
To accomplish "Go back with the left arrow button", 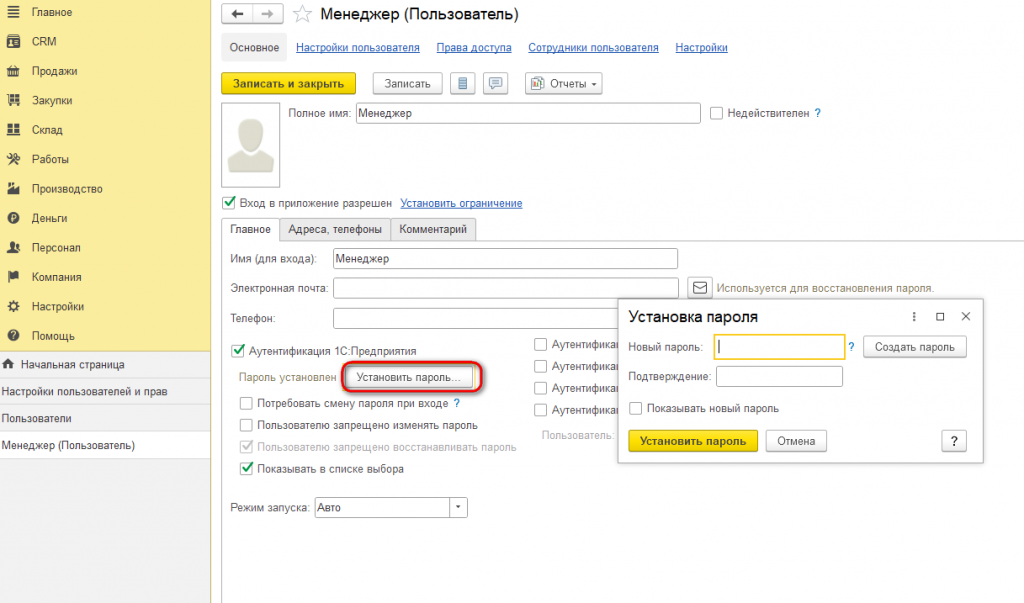I will click(237, 14).
